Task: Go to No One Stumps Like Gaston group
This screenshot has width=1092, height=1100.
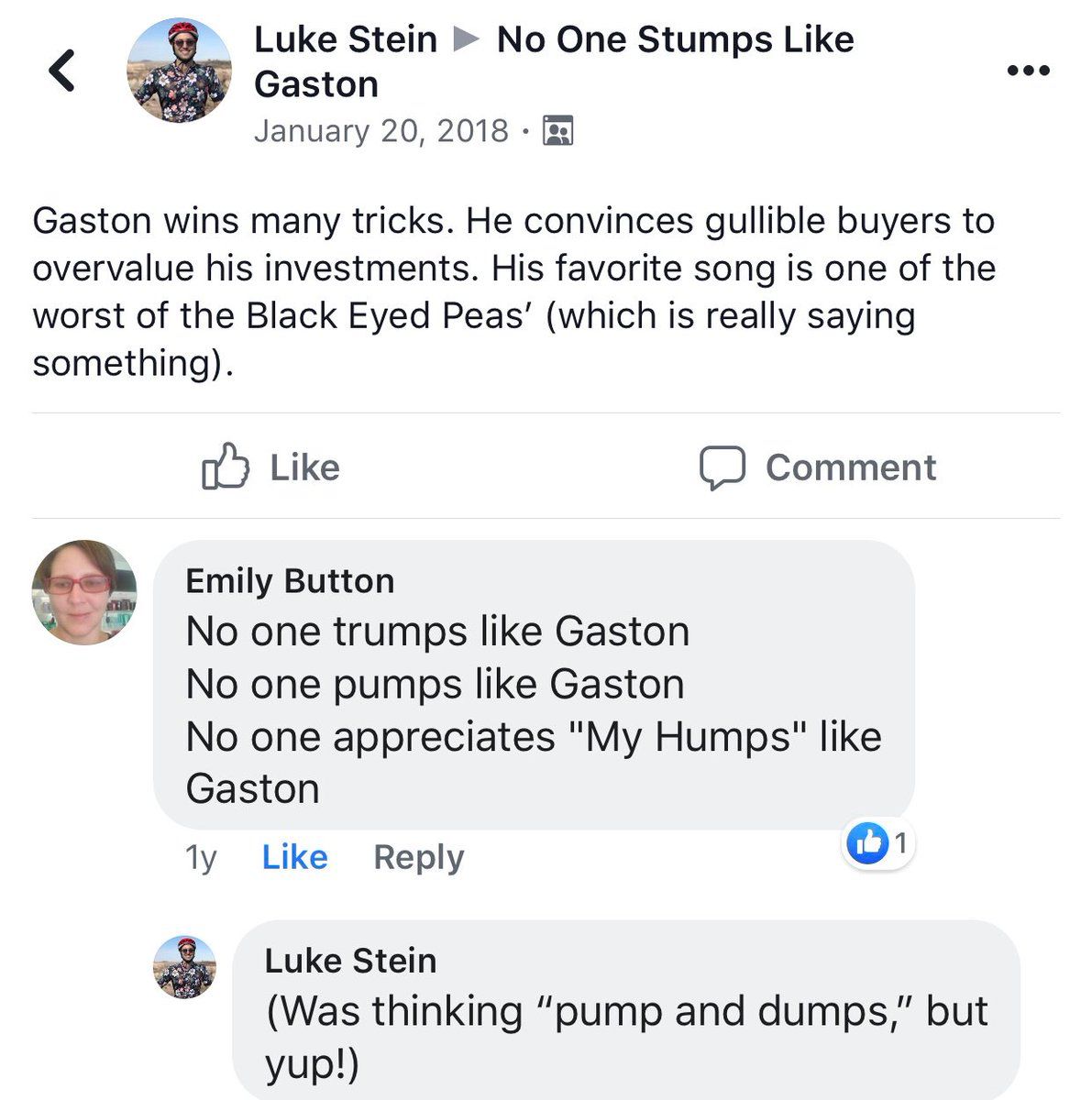Action: coord(675,39)
